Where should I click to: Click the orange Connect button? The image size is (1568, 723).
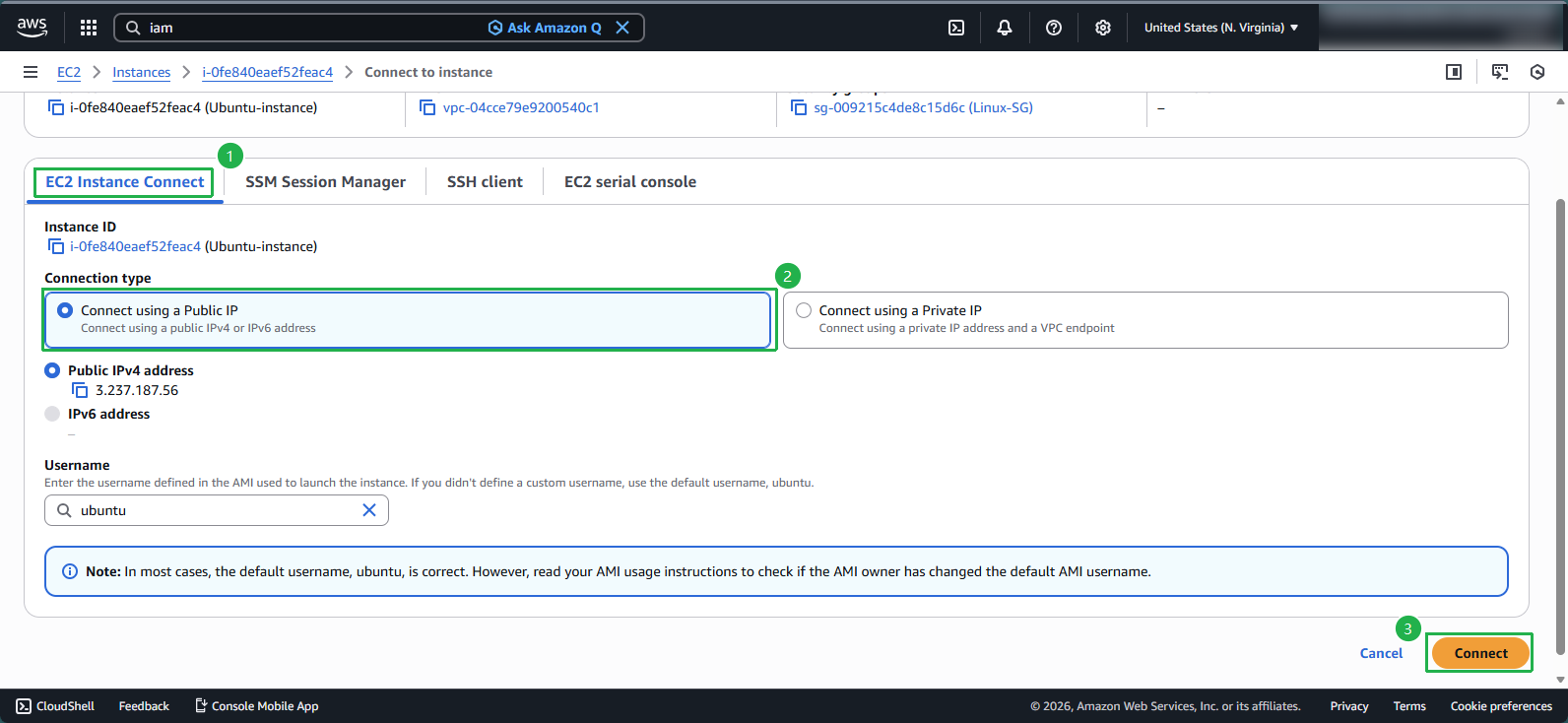click(x=1480, y=653)
